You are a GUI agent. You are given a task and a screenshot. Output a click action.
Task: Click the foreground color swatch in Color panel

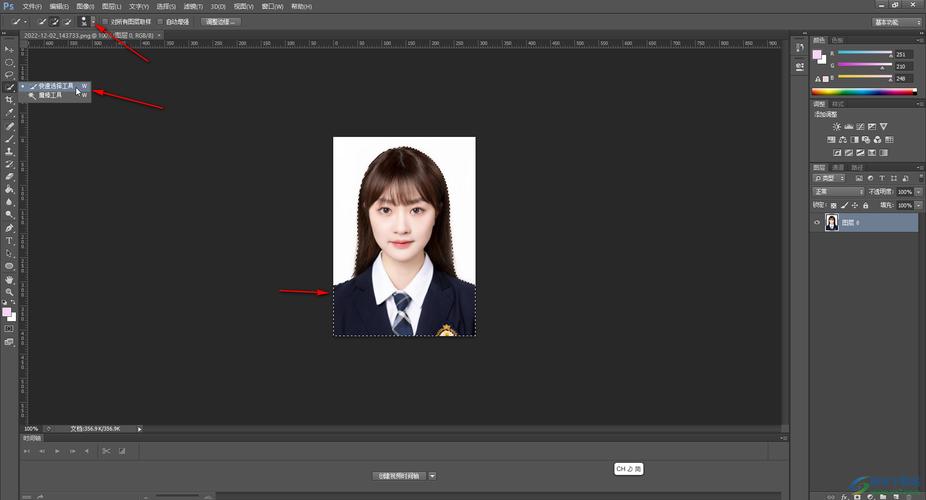pyautogui.click(x=817, y=55)
